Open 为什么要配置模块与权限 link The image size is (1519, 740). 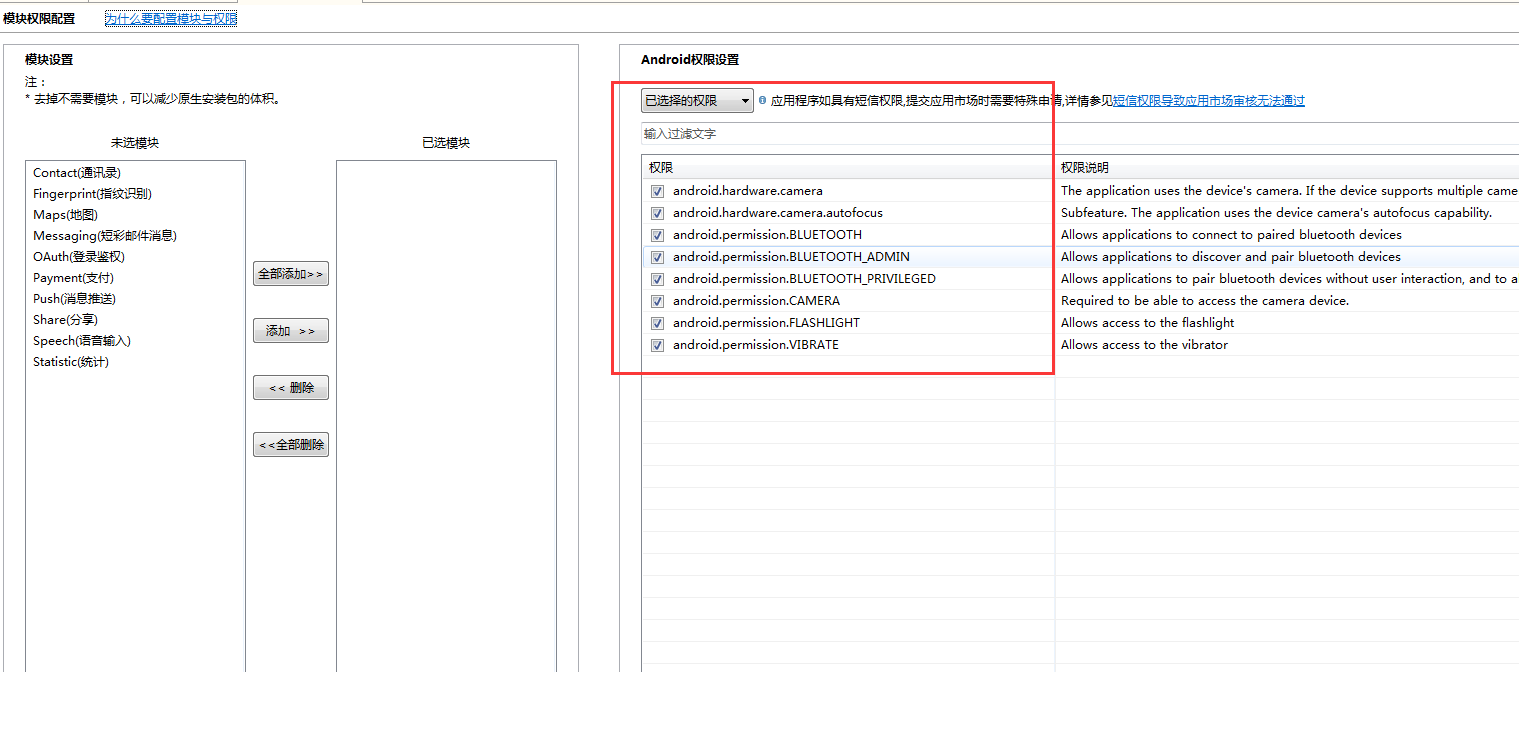click(x=171, y=18)
